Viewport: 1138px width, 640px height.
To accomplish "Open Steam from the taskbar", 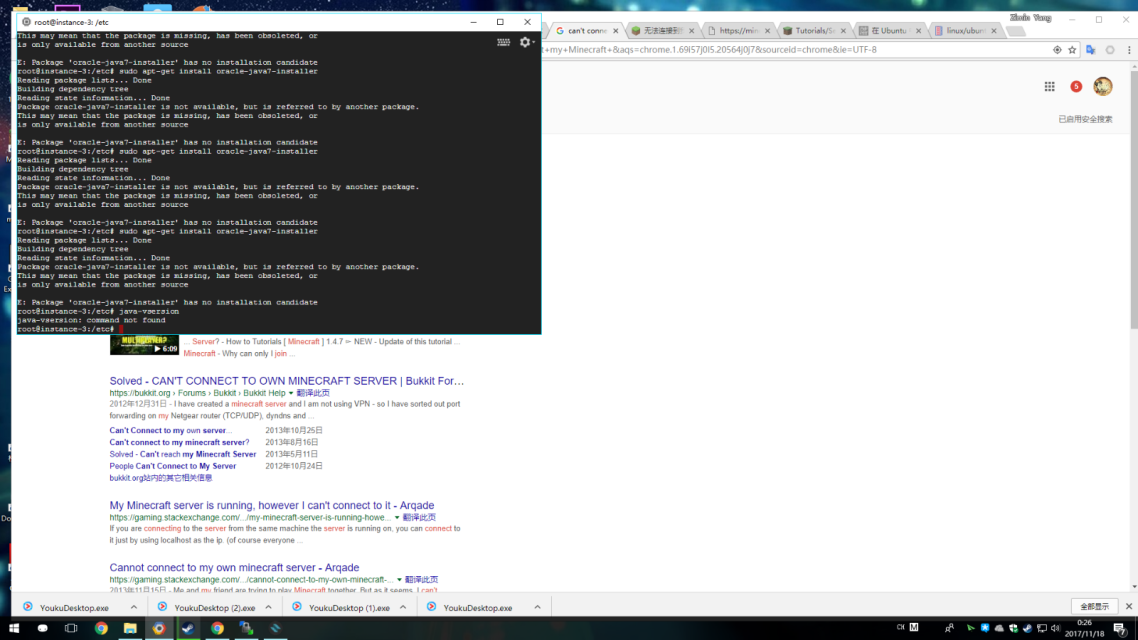I will coord(188,629).
